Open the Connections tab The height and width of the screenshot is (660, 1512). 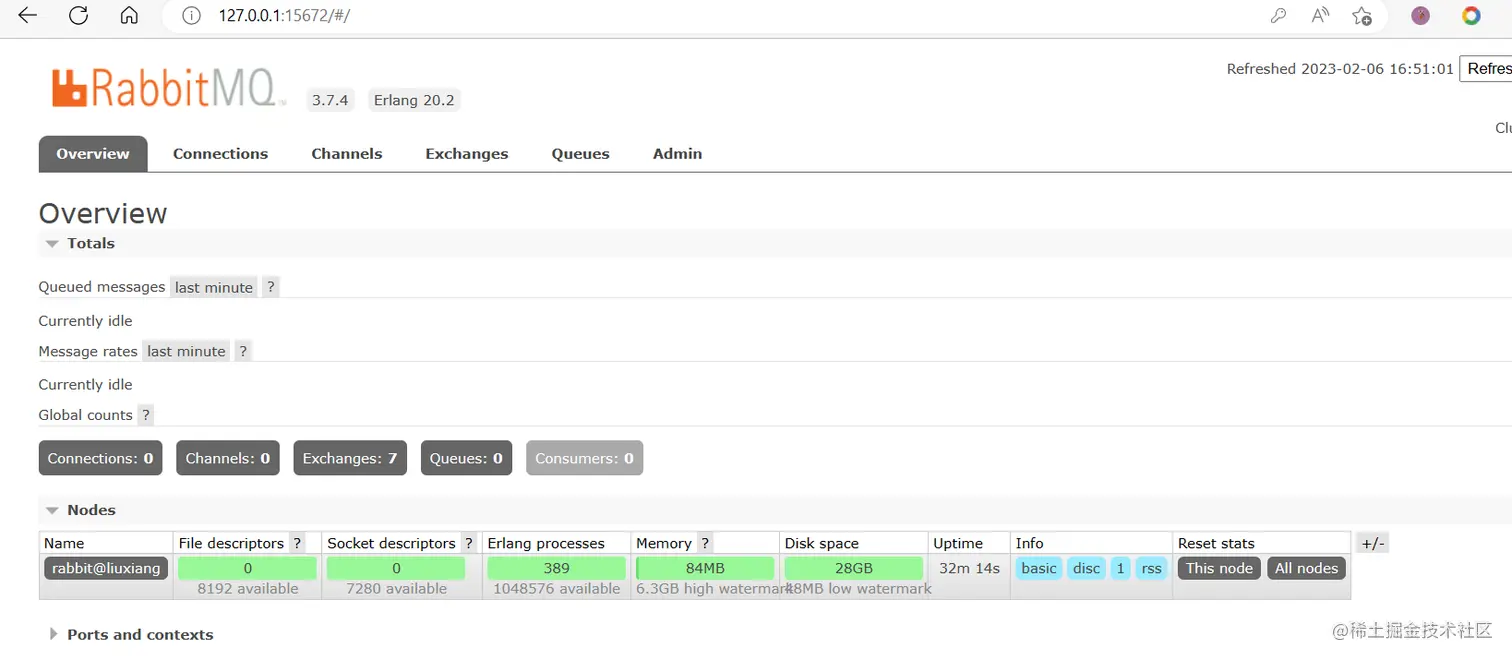tap(220, 154)
